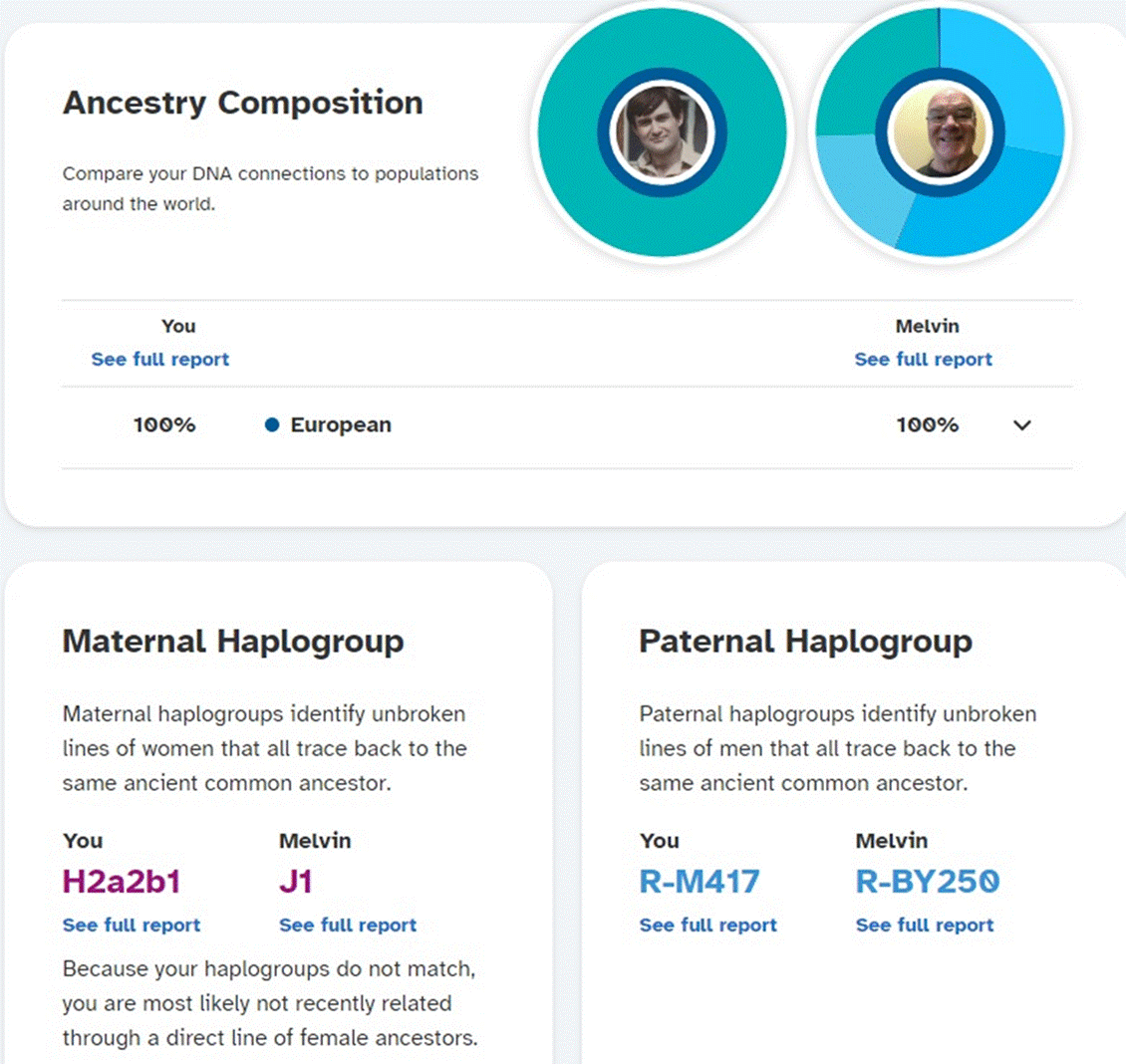See full report for H2a2b1 haplogroup
1126x1064 pixels.
point(132,925)
